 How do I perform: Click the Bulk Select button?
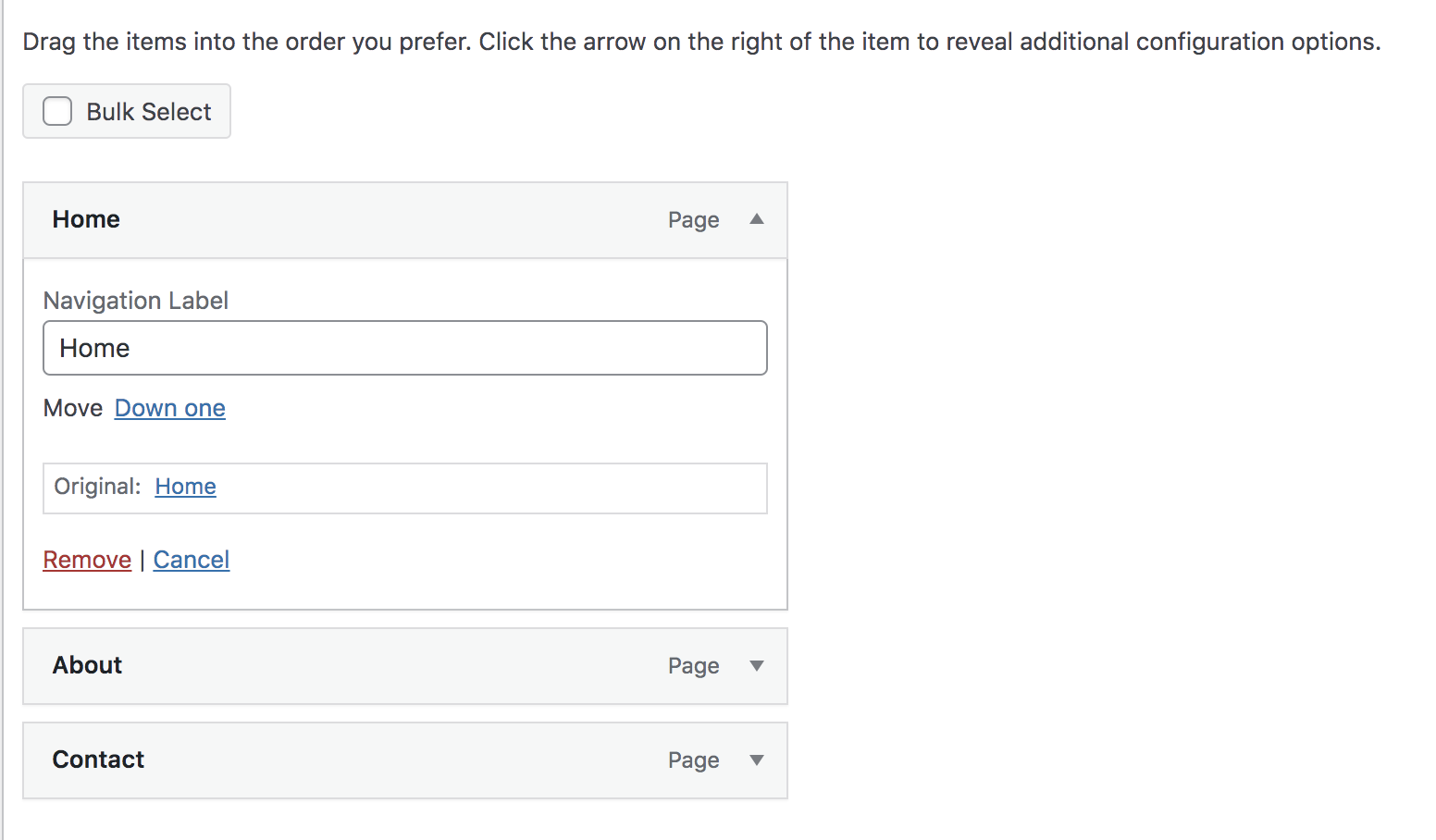coord(126,110)
